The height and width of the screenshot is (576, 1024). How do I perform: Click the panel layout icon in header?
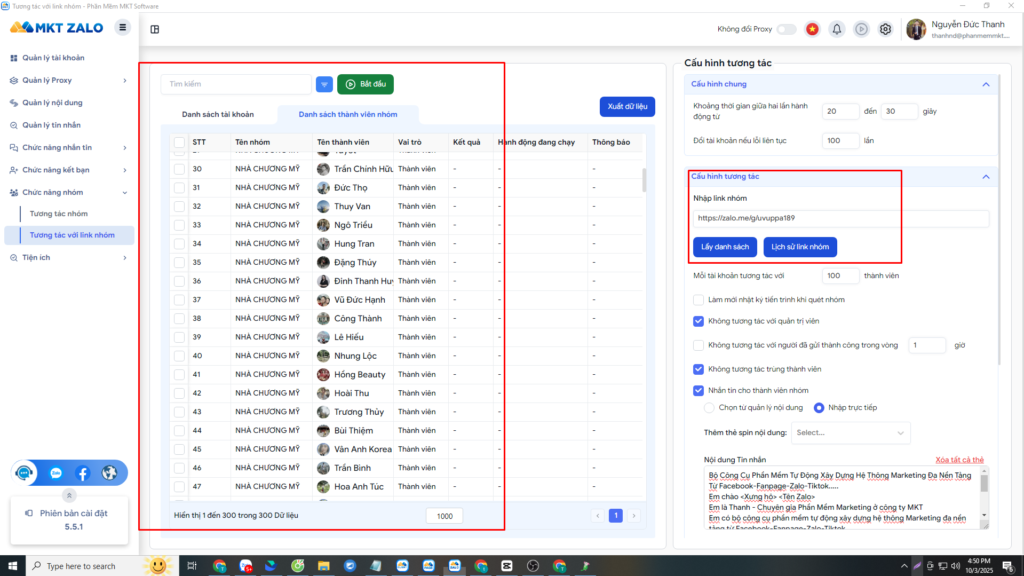click(155, 29)
